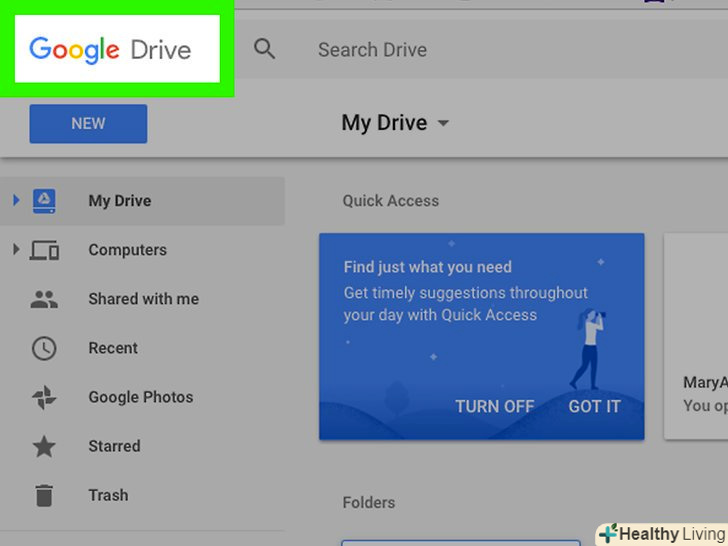Open the MaryA quick access file card
Screen dimensions: 728x546
click(x=696, y=336)
